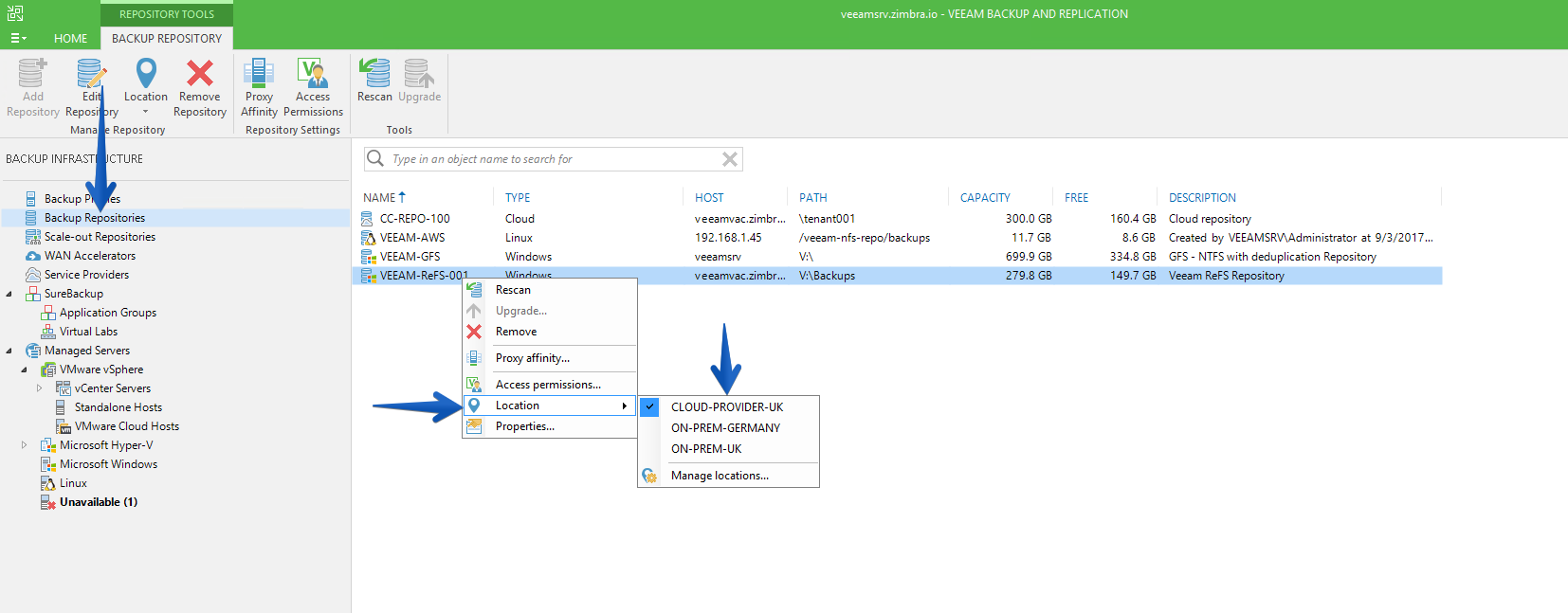
Task: Sort by the NAME column header
Action: point(379,198)
